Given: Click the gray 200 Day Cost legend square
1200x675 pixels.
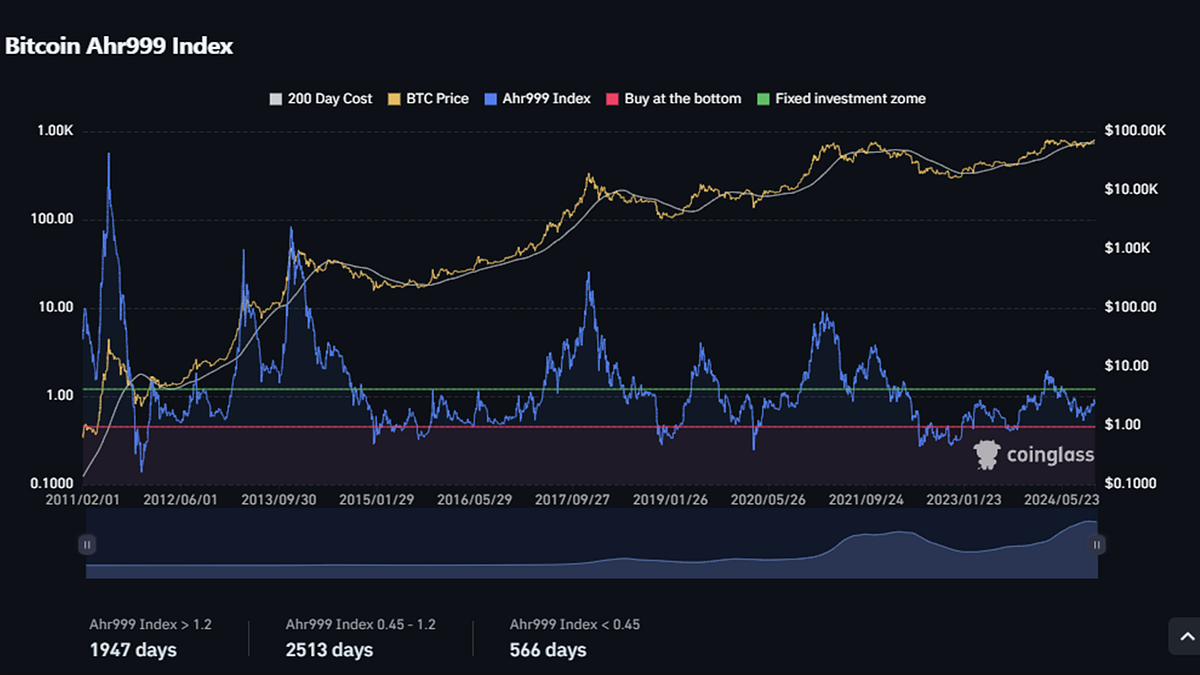Looking at the screenshot, I should 274,98.
